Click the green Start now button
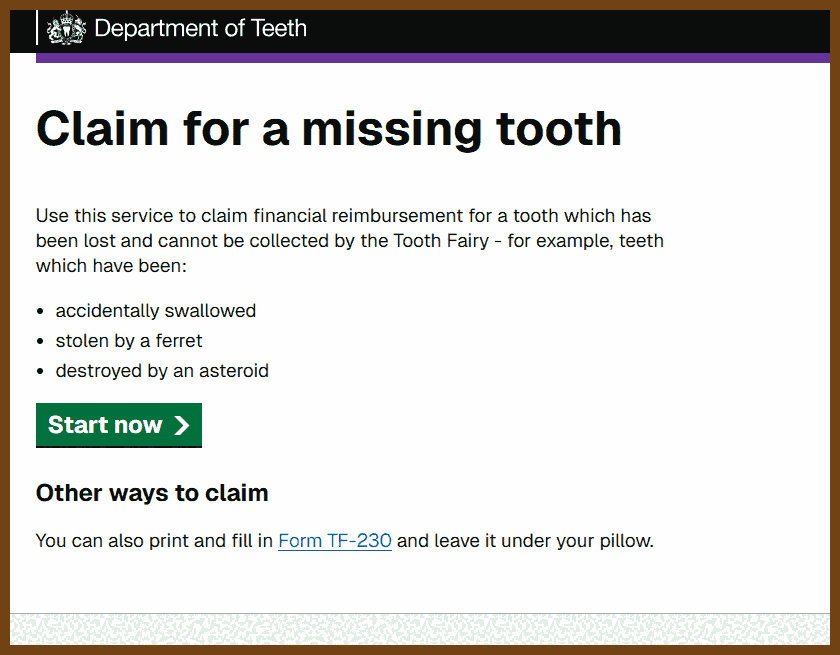This screenshot has width=840, height=655. [x=119, y=425]
